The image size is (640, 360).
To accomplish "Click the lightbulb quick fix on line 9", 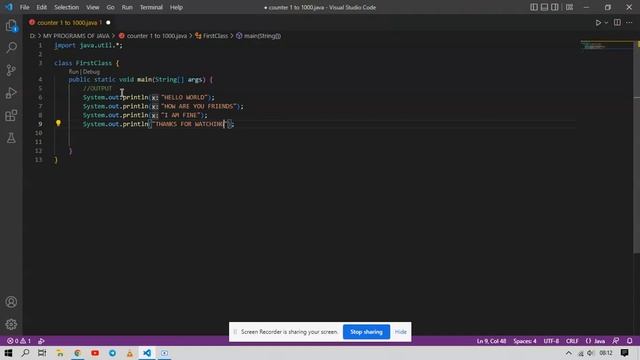I will [58, 123].
